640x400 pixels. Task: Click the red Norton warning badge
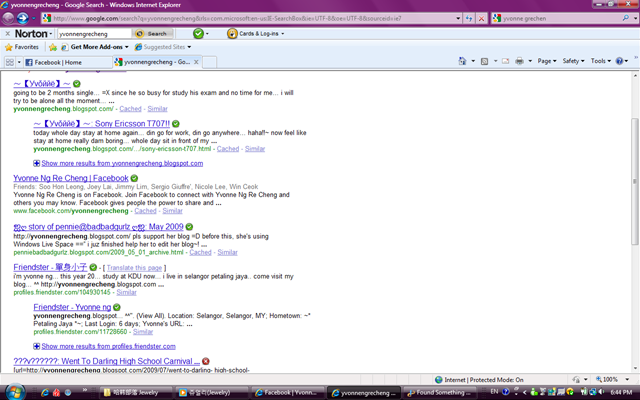[206, 361]
